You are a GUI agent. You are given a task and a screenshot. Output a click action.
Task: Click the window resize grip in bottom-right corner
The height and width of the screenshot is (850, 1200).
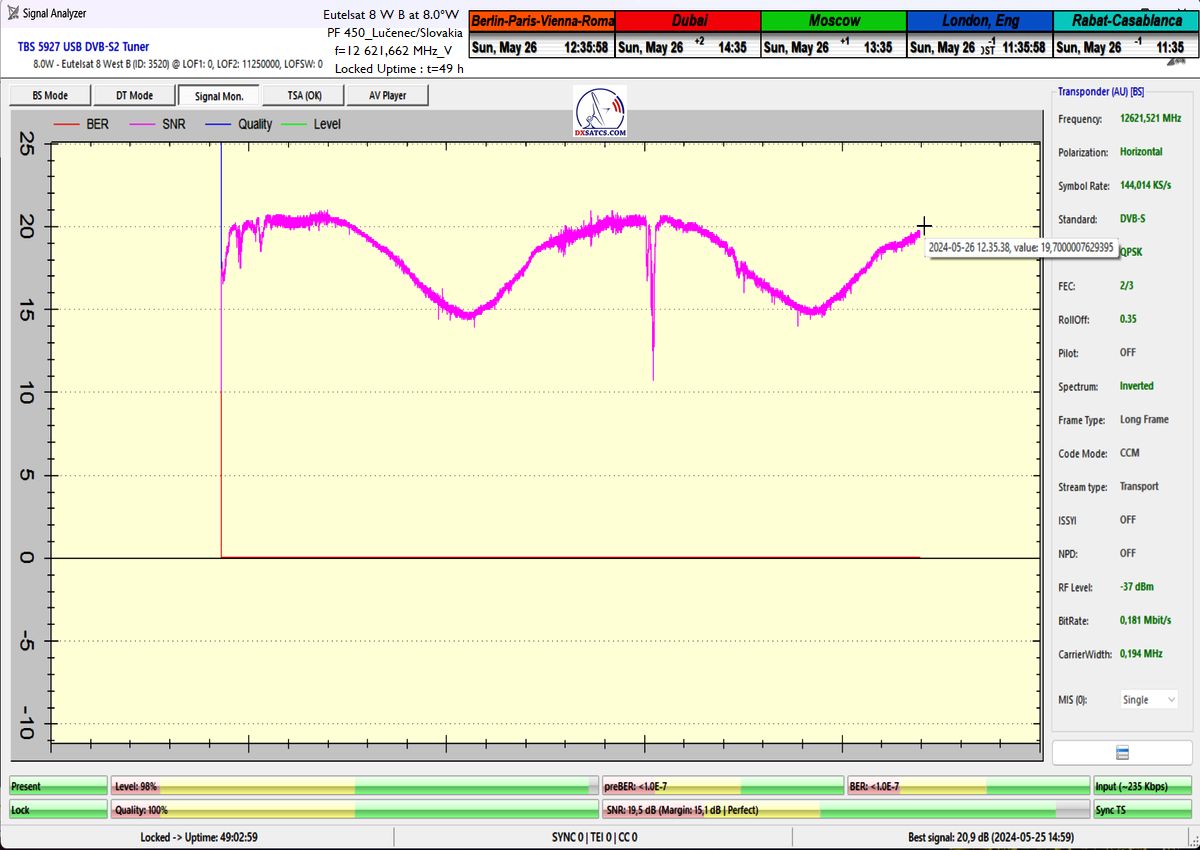tap(1192, 842)
